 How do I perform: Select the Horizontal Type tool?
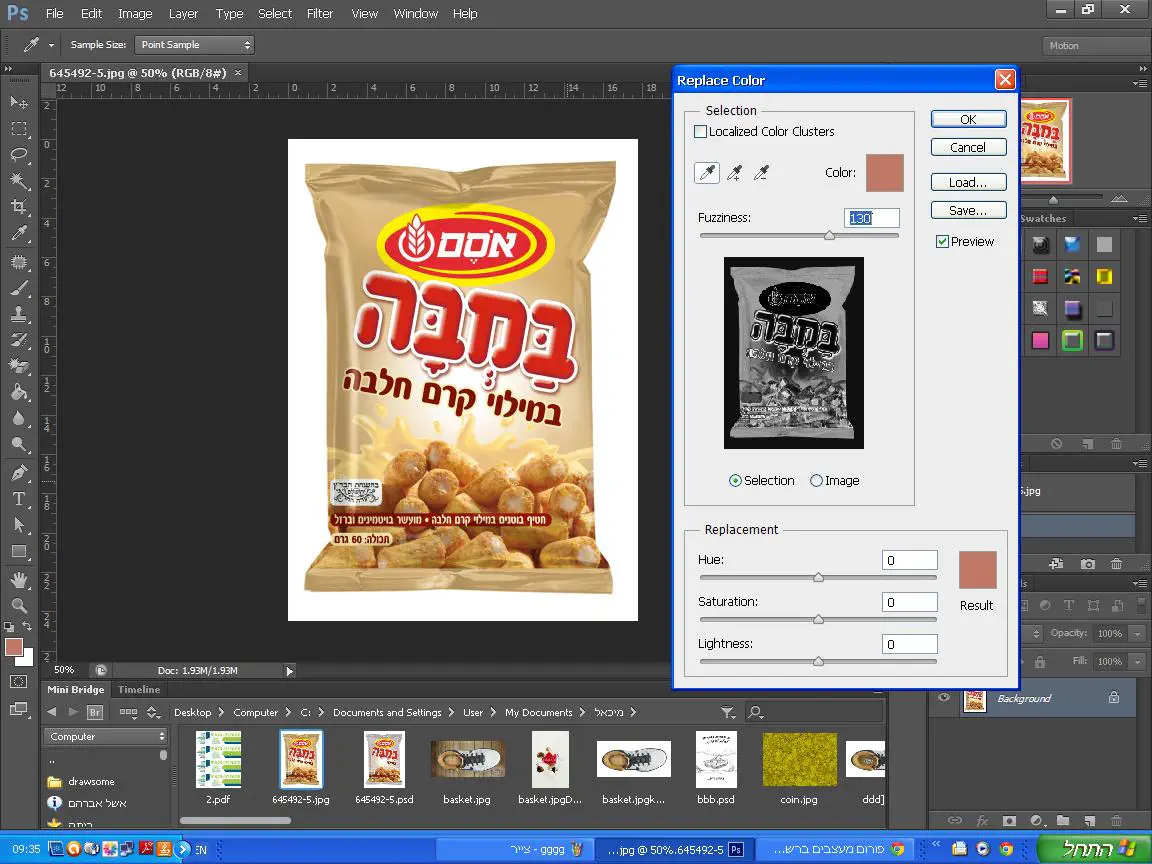(x=19, y=499)
